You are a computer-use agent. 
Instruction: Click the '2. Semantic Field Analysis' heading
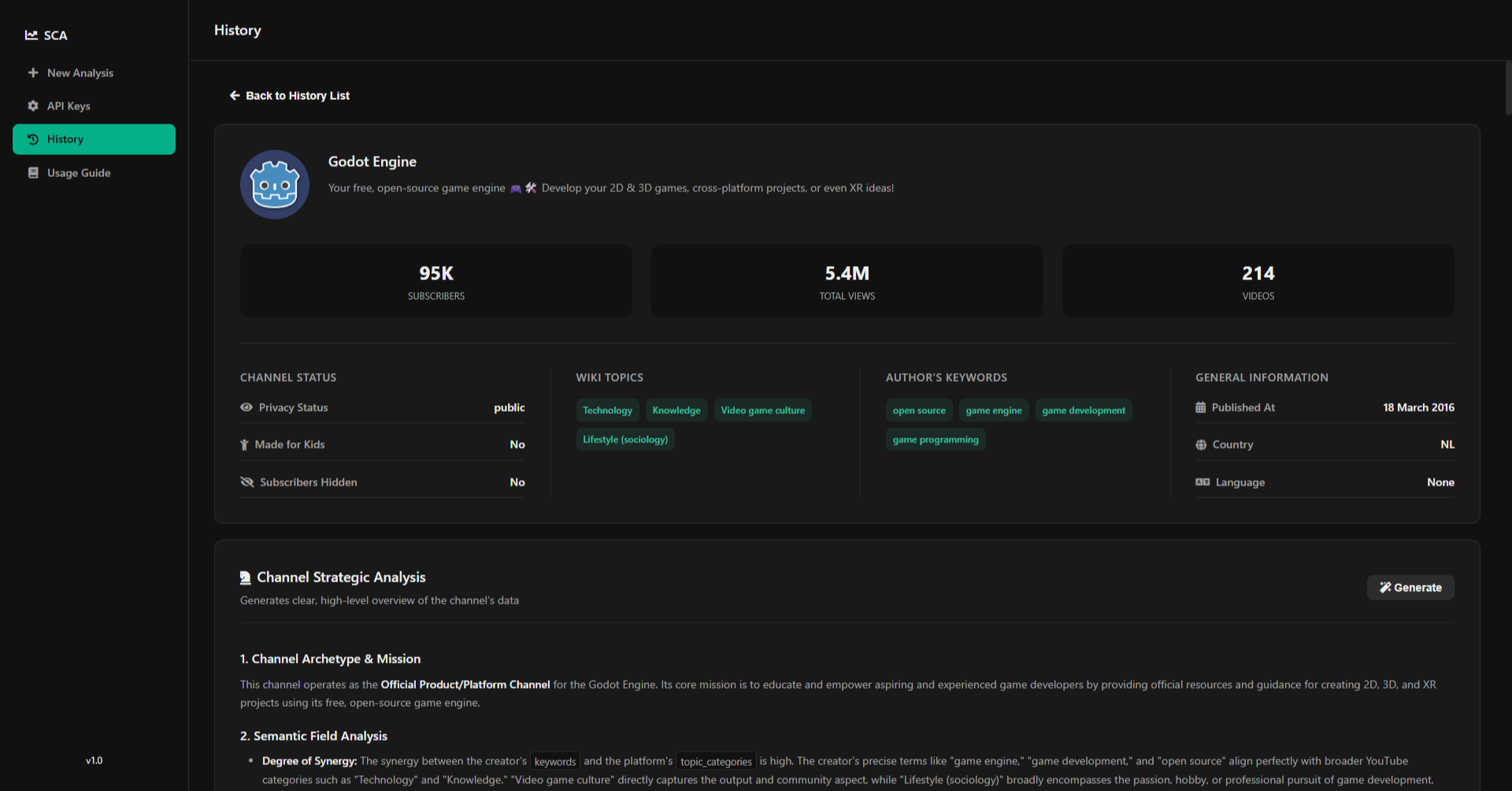313,736
